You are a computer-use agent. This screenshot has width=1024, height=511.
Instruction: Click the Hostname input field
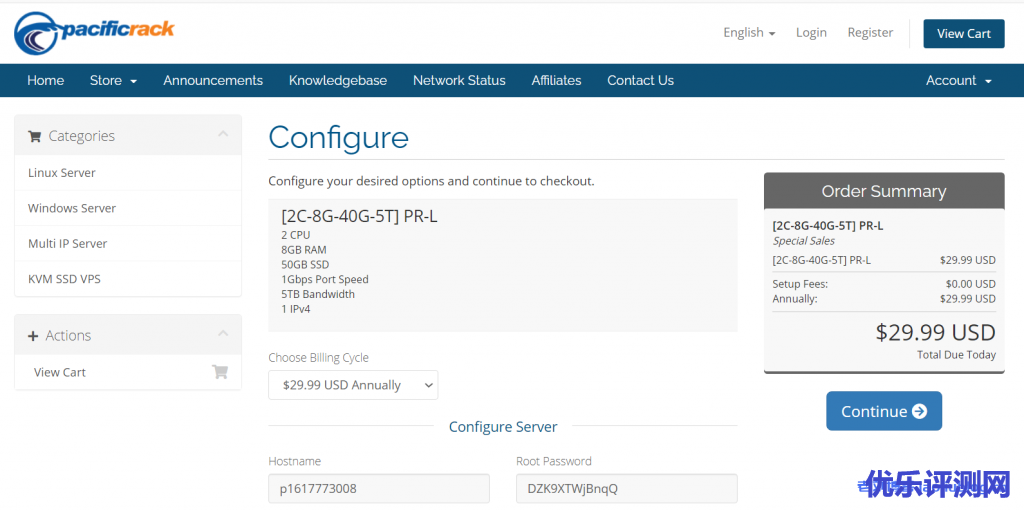(379, 488)
